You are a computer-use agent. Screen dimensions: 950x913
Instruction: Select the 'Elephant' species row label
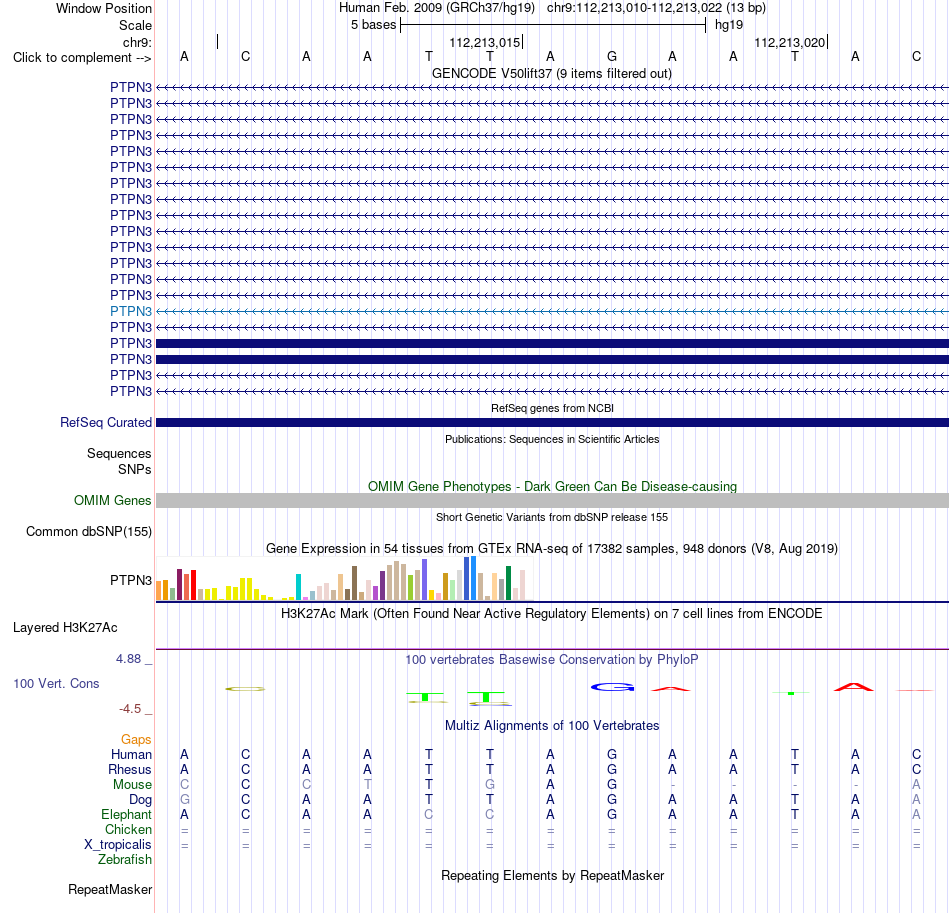[126, 815]
